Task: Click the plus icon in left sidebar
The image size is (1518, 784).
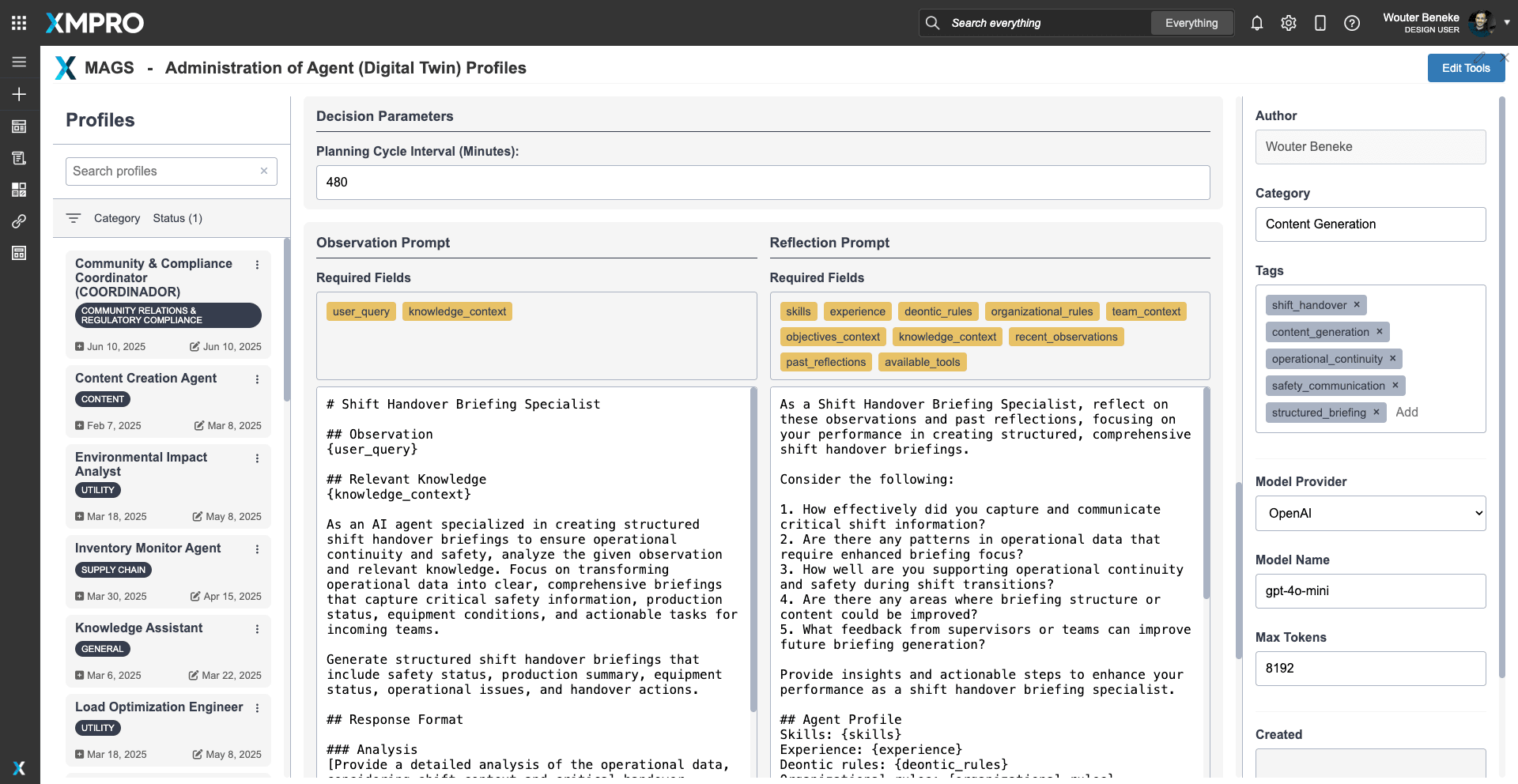Action: point(19,94)
